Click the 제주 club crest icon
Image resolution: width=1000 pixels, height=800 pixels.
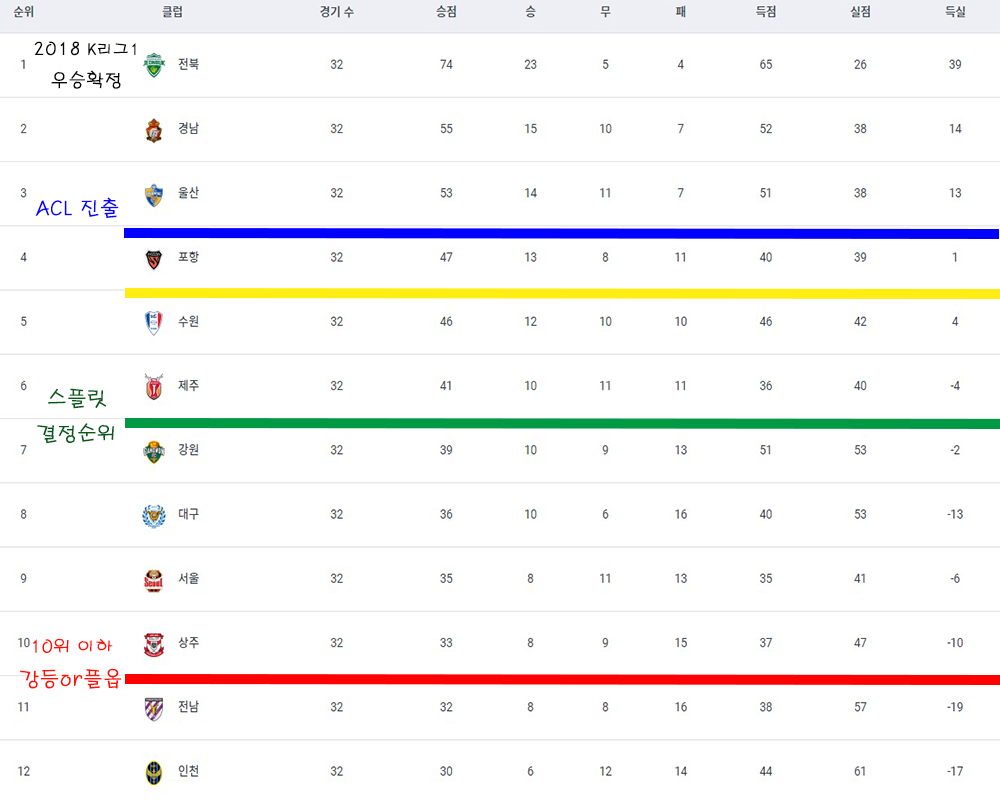(x=153, y=386)
